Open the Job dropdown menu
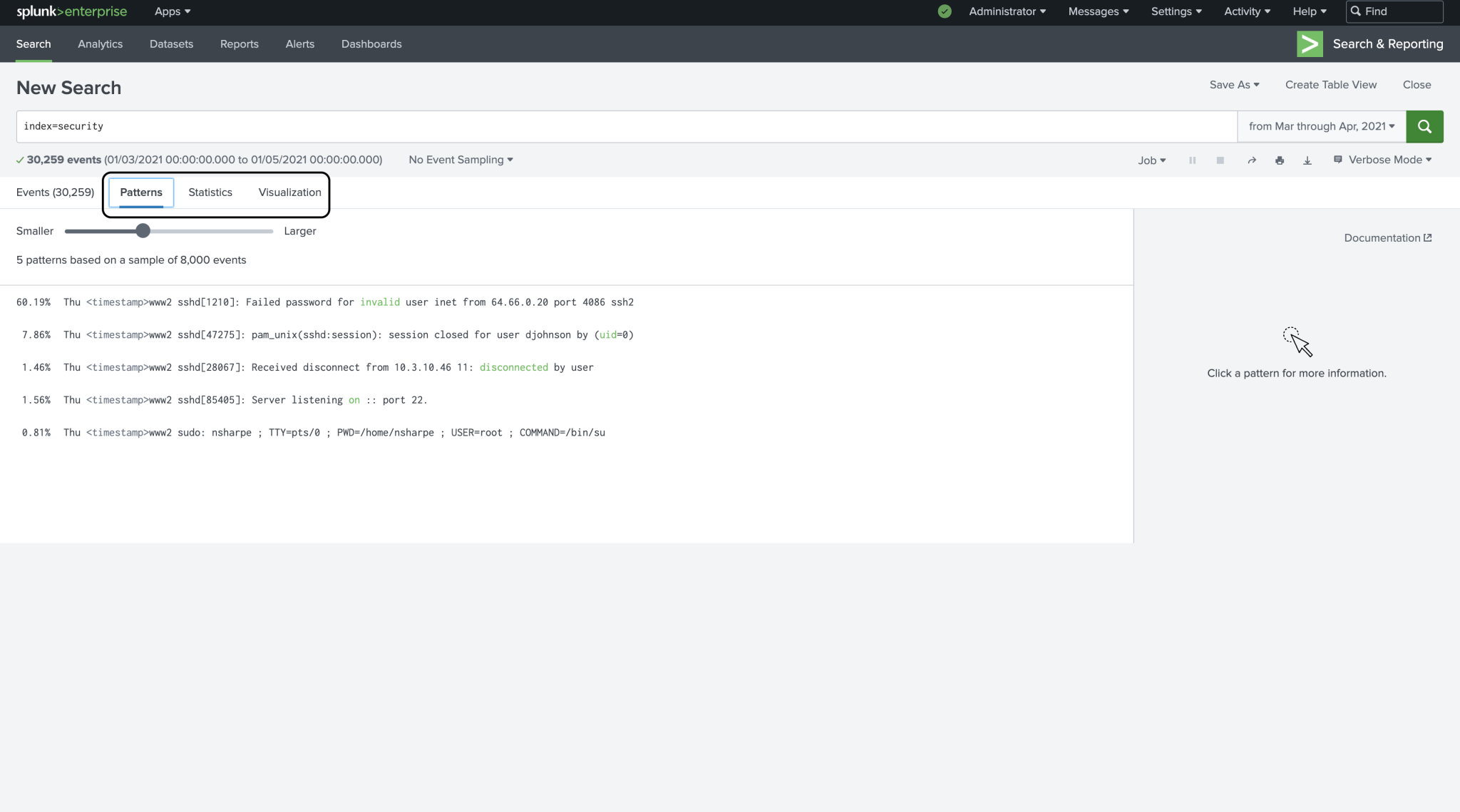 tap(1151, 160)
